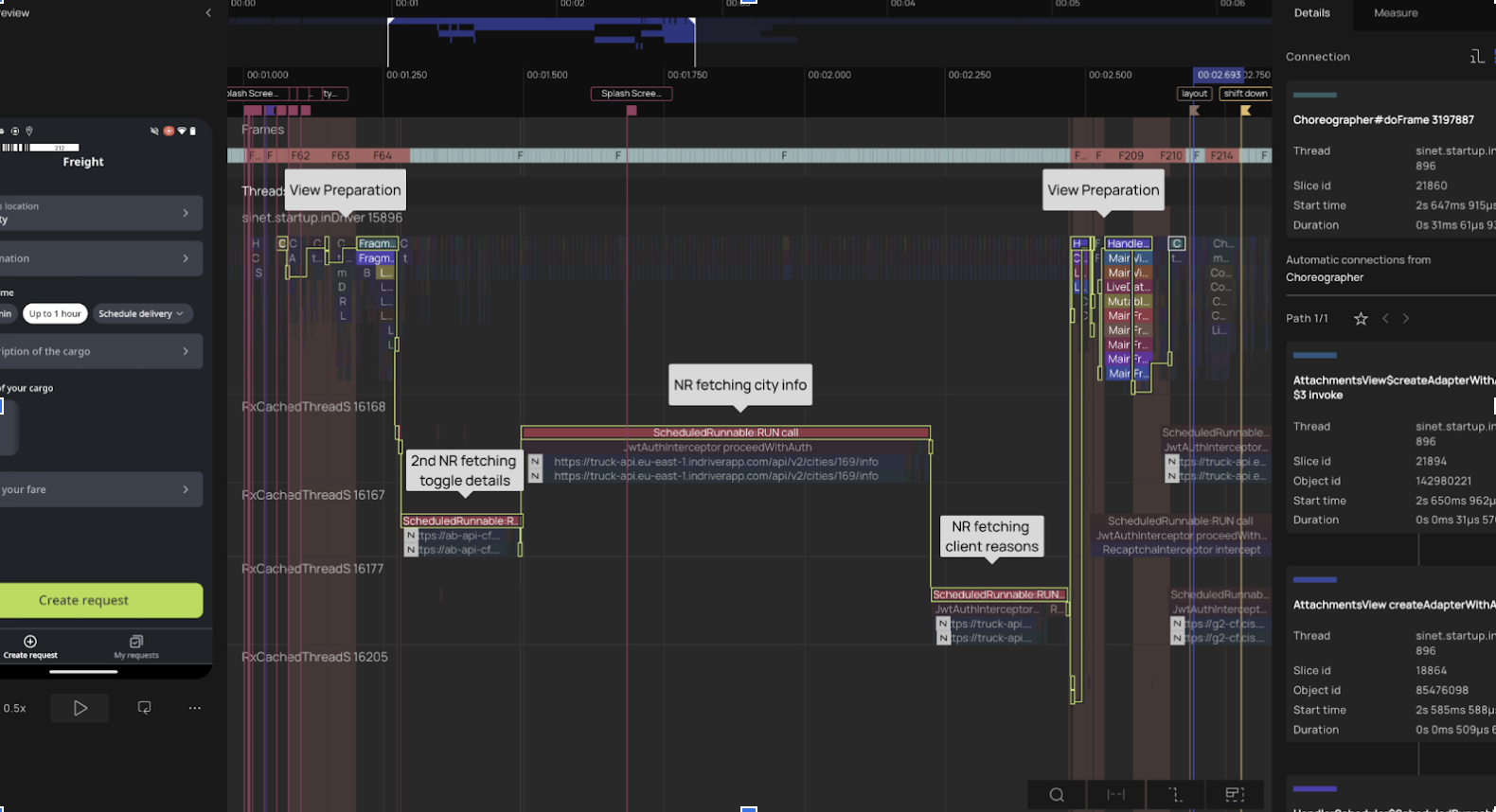
Task: Go to next connection path
Action: pos(1406,319)
